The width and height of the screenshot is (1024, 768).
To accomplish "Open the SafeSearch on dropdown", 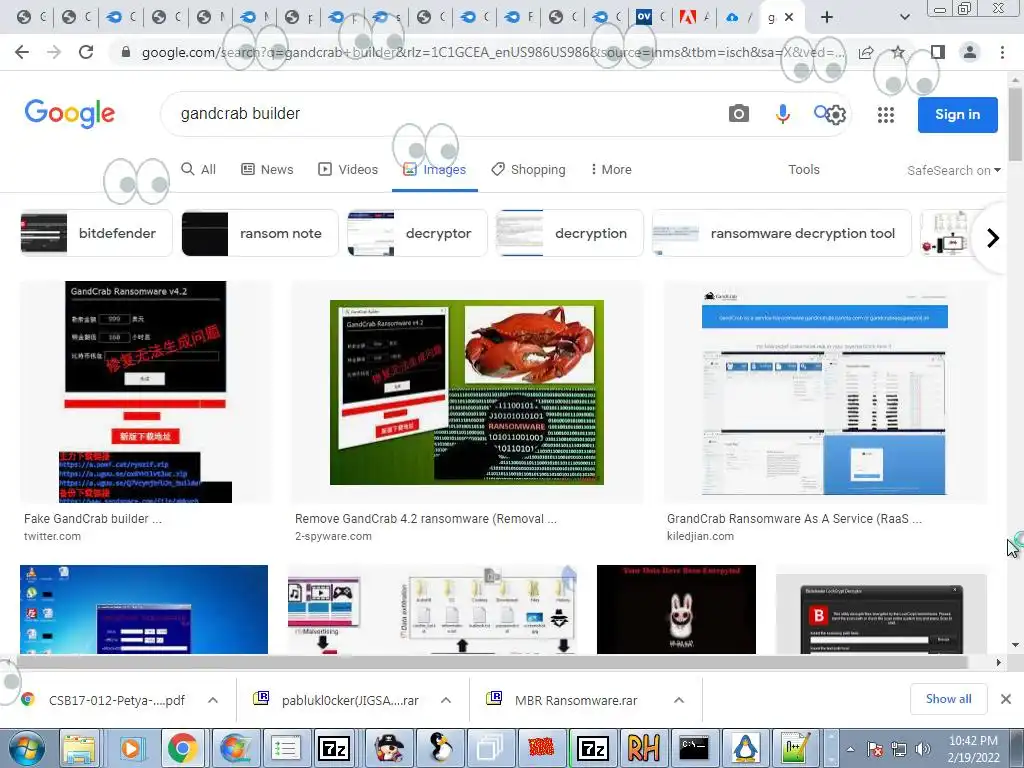I will [x=953, y=170].
